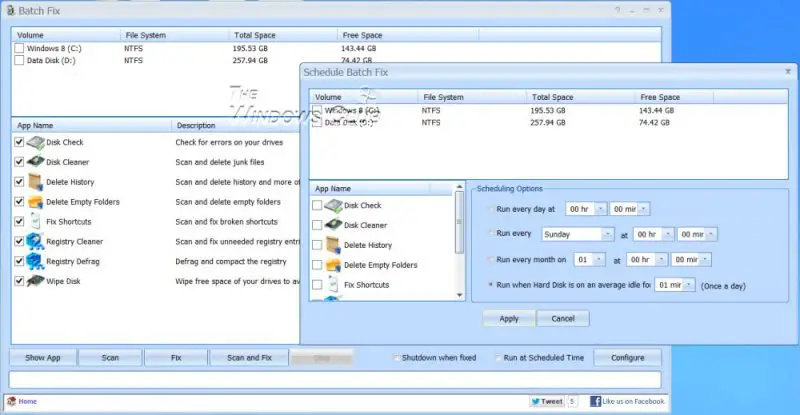The image size is (800, 415).
Task: Click the Scan button
Action: (110, 358)
